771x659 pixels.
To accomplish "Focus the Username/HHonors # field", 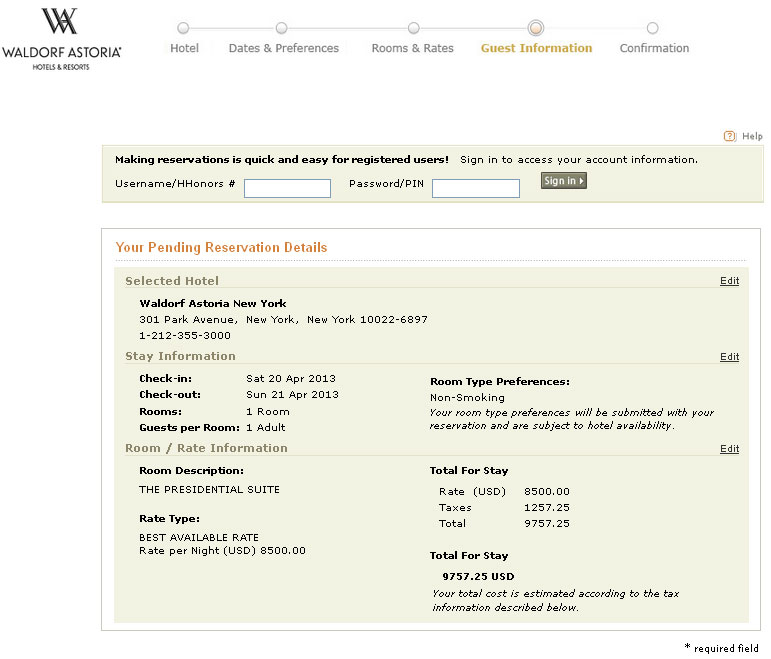I will pos(287,188).
